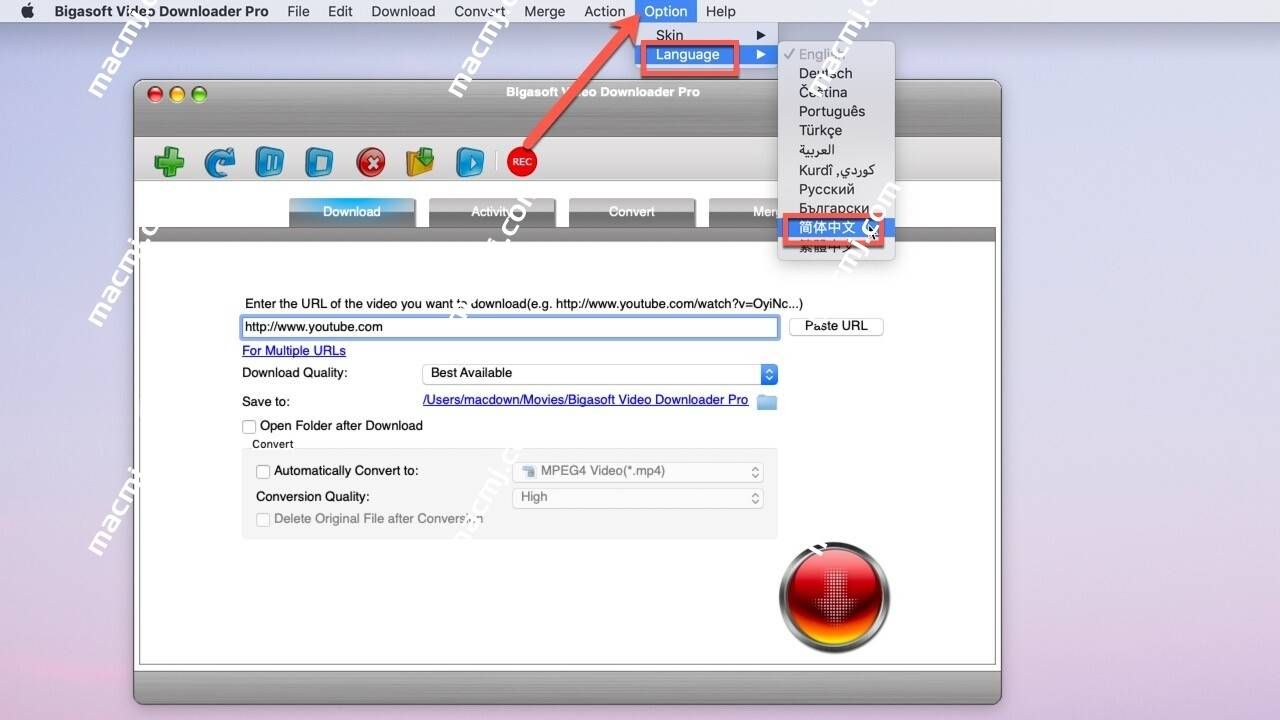Click the green plus Add download icon
The image size is (1280, 720).
[169, 162]
